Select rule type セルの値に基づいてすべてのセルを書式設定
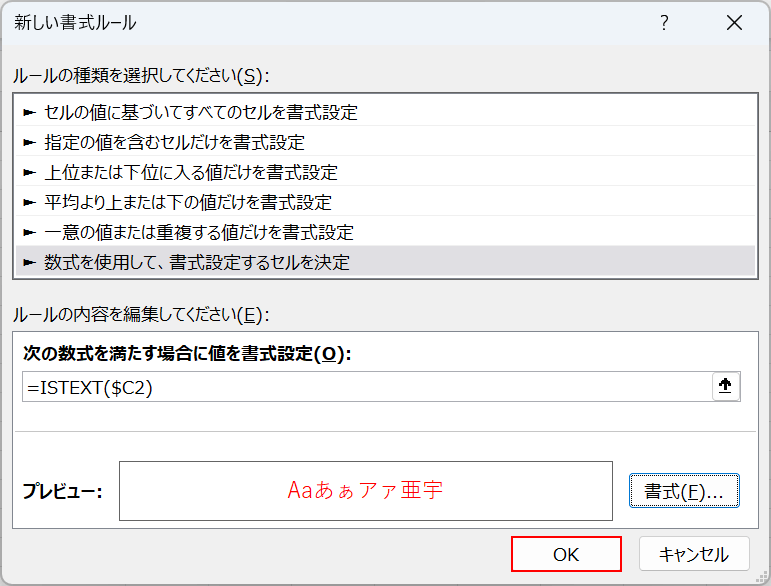 tap(201, 113)
